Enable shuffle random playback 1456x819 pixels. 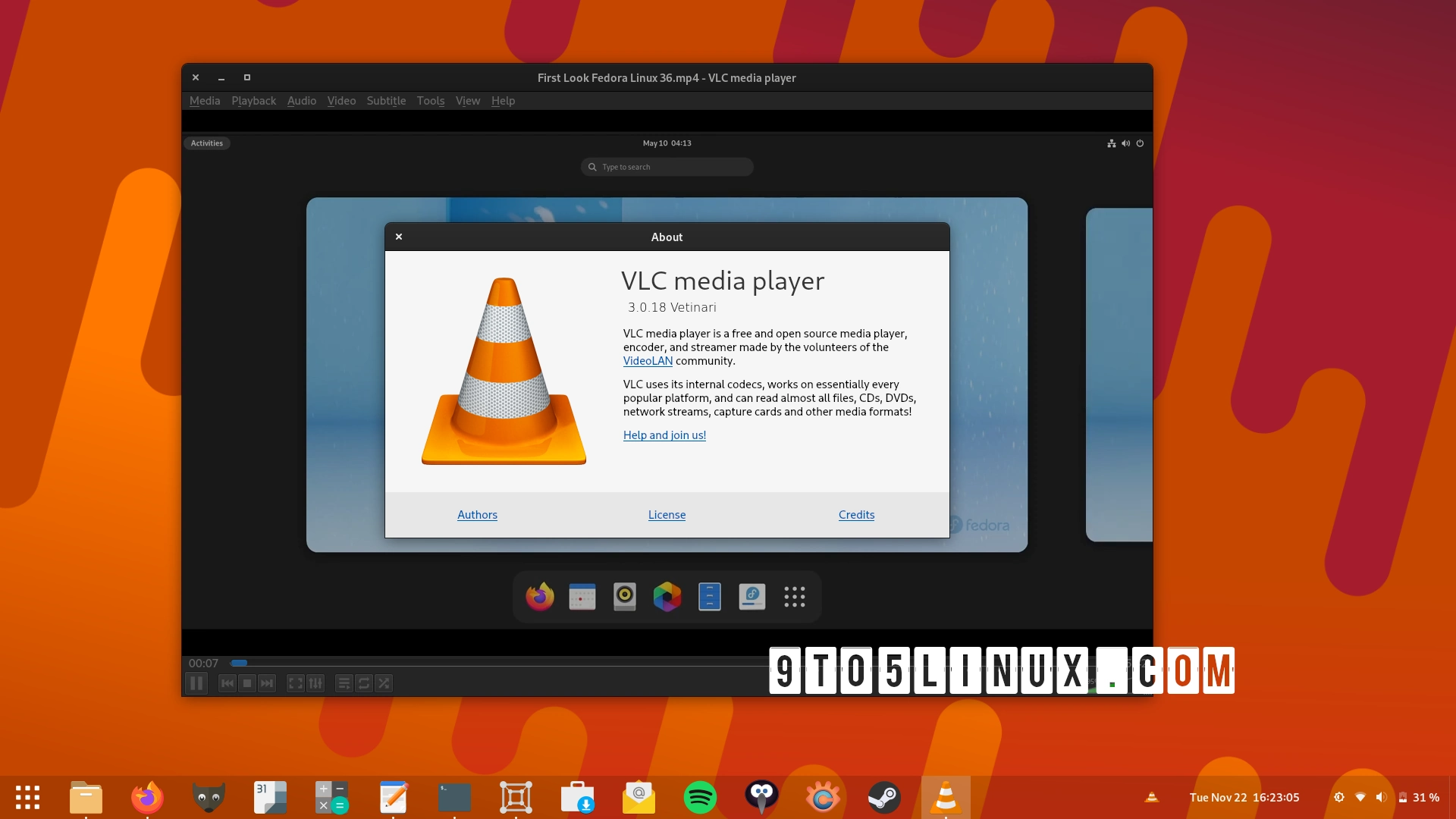384,683
